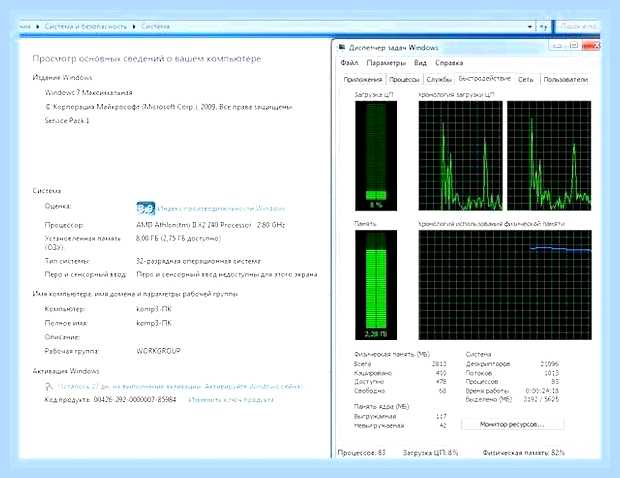The image size is (620, 478).
Task: Click the Монитор ресурсов button
Action: [x=512, y=424]
